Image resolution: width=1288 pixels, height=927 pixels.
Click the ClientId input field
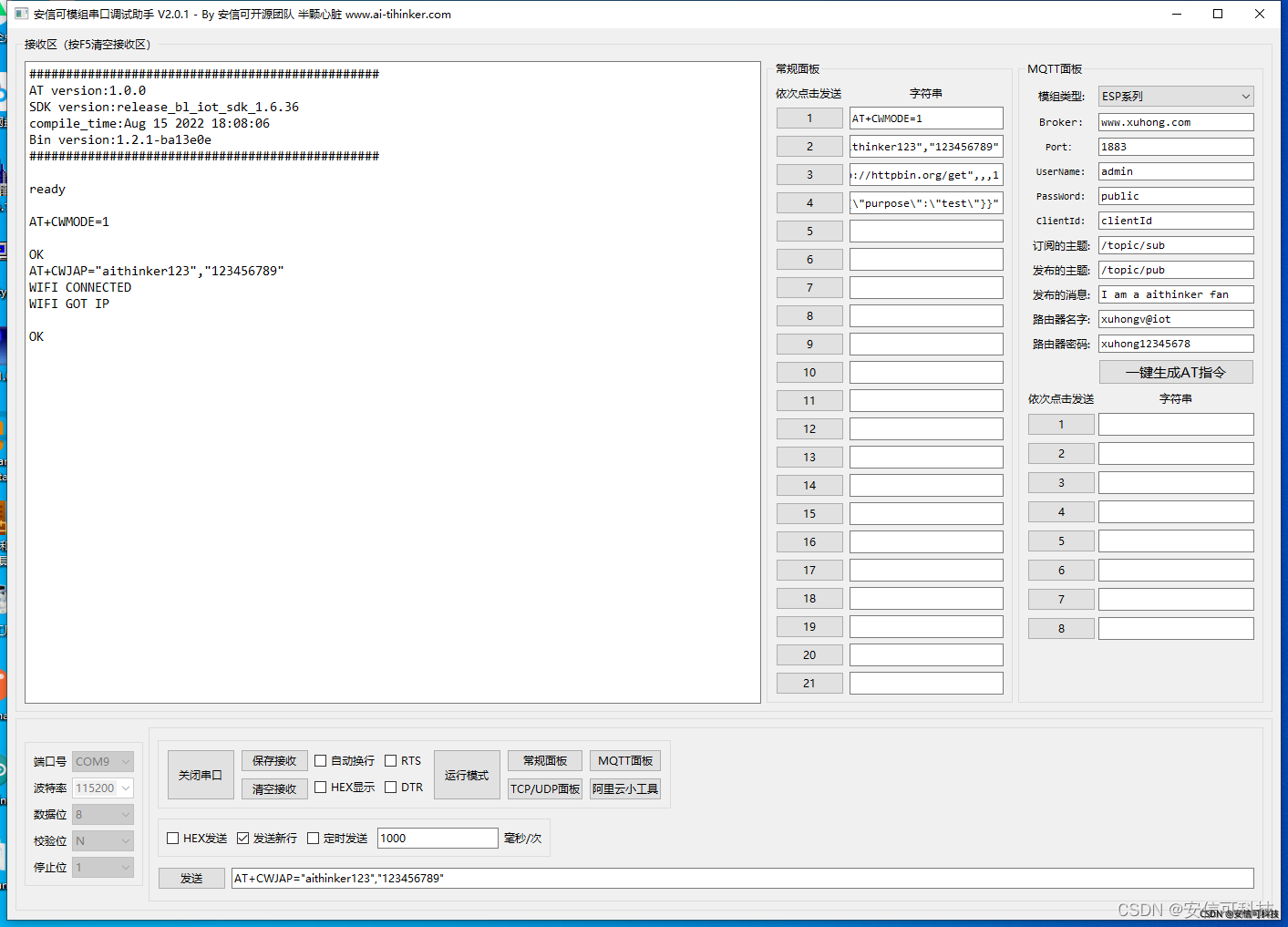click(x=1176, y=220)
